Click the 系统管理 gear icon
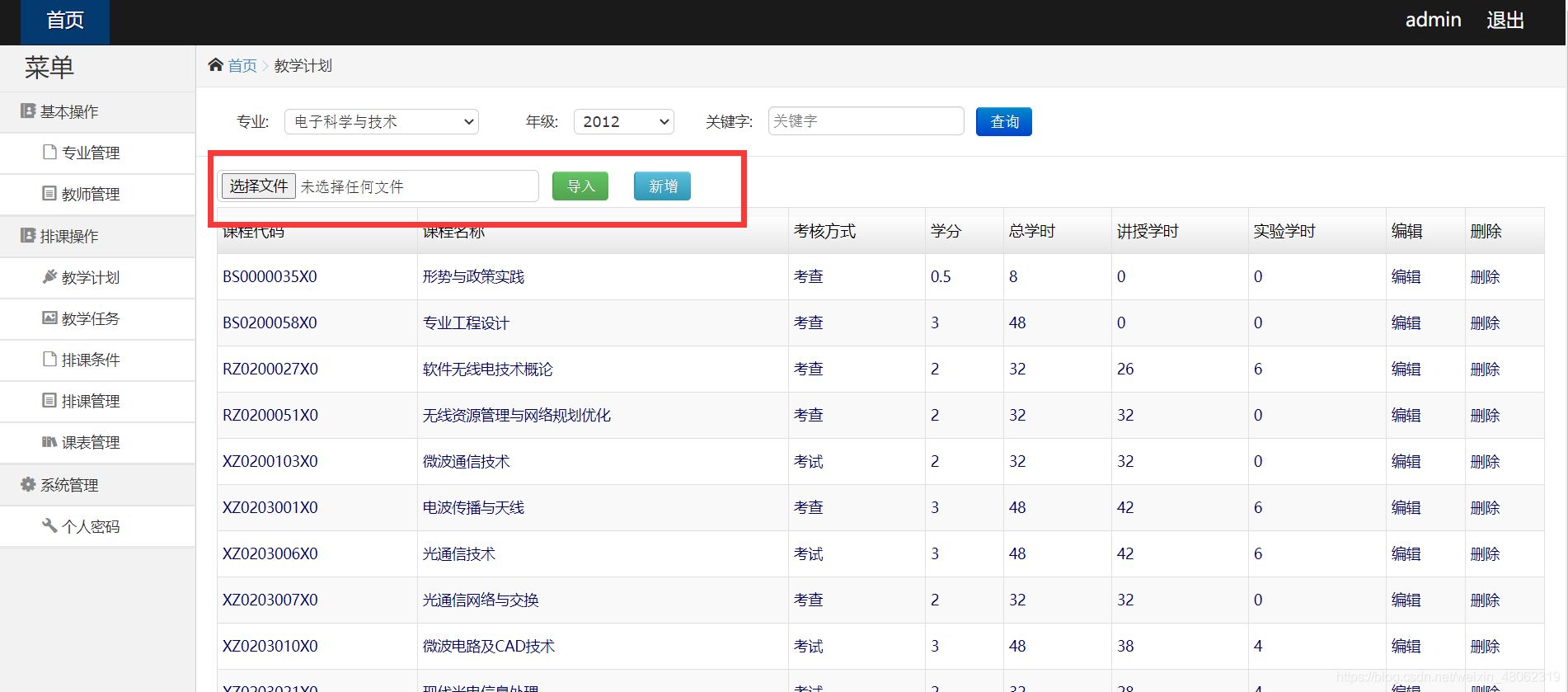Image resolution: width=1568 pixels, height=692 pixels. tap(28, 484)
